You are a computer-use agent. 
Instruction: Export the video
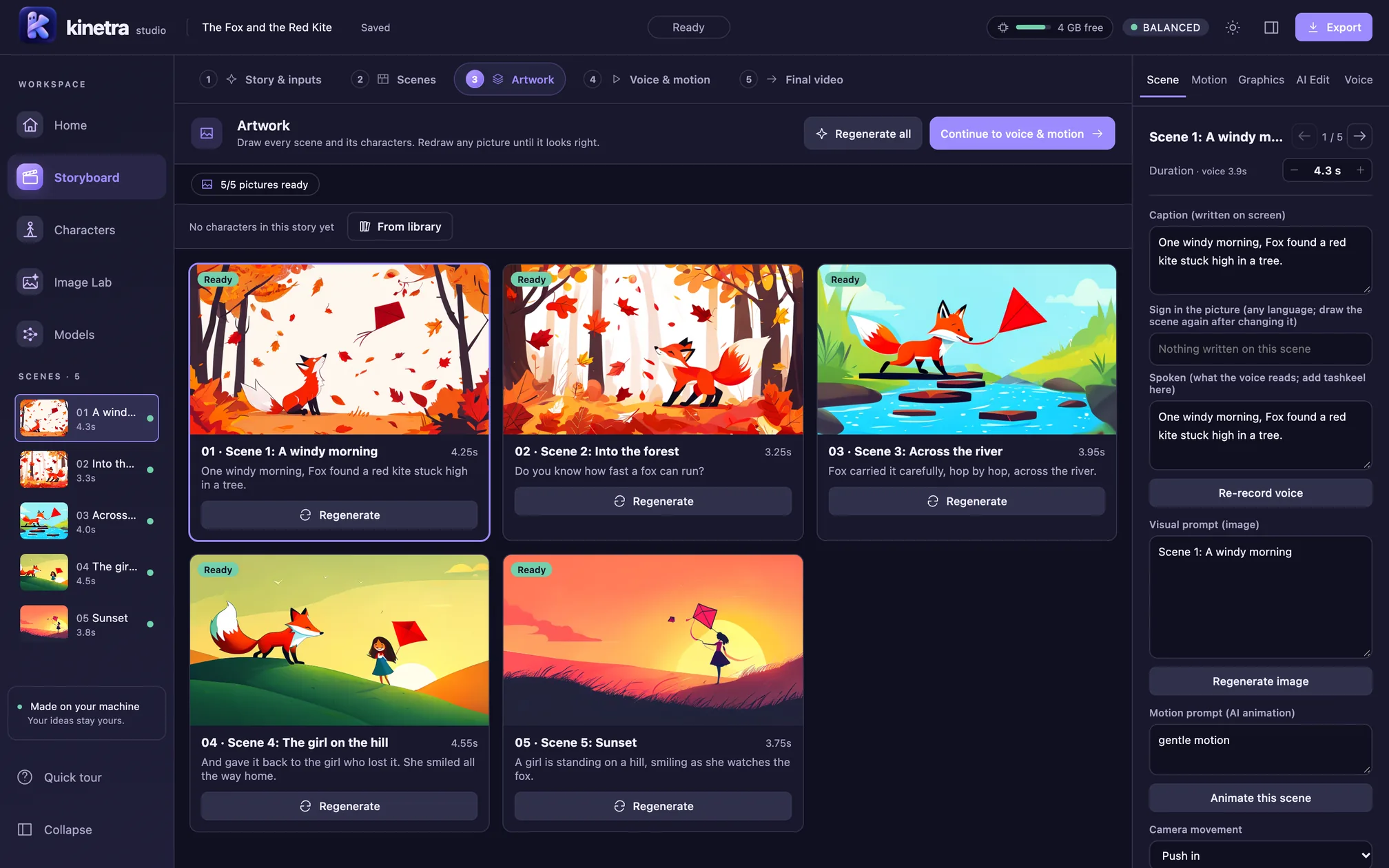coord(1333,28)
